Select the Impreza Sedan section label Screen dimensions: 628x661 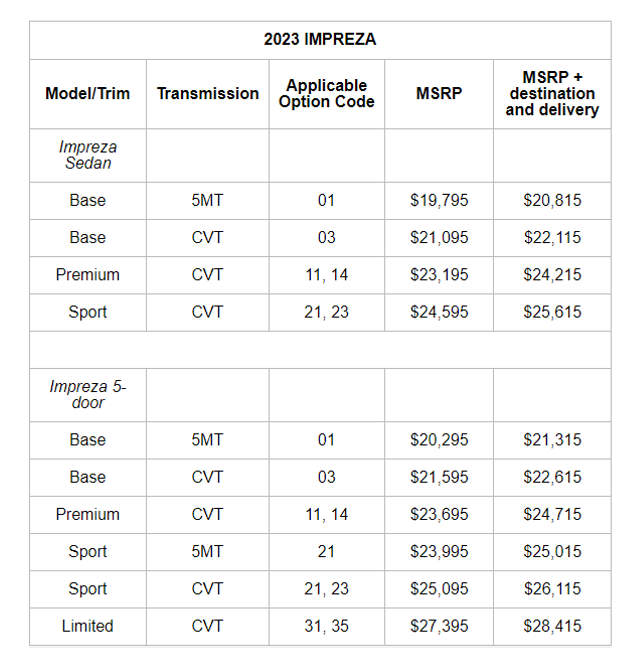(x=88, y=155)
